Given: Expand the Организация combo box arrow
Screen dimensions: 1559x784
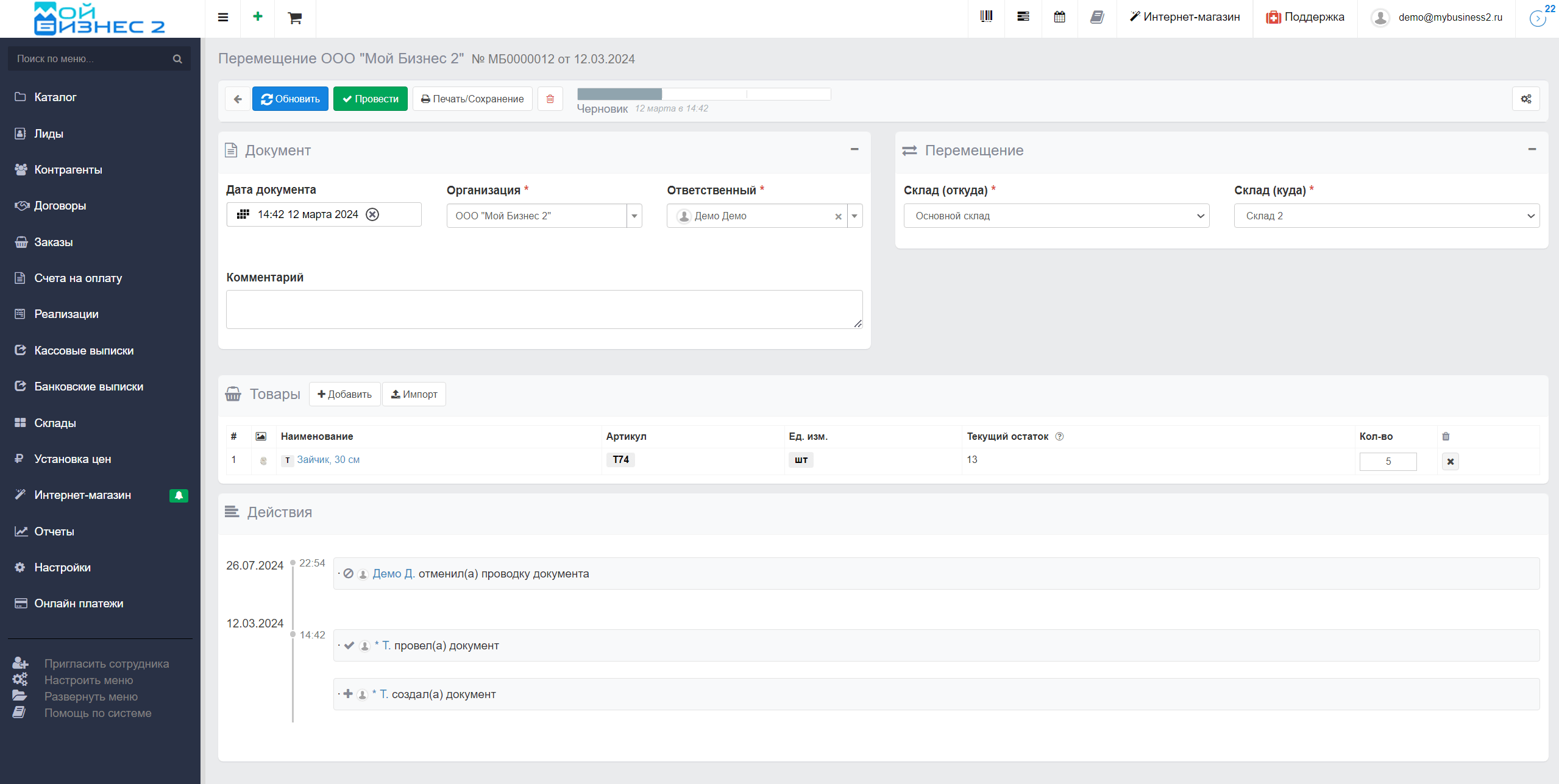Looking at the screenshot, I should (634, 216).
